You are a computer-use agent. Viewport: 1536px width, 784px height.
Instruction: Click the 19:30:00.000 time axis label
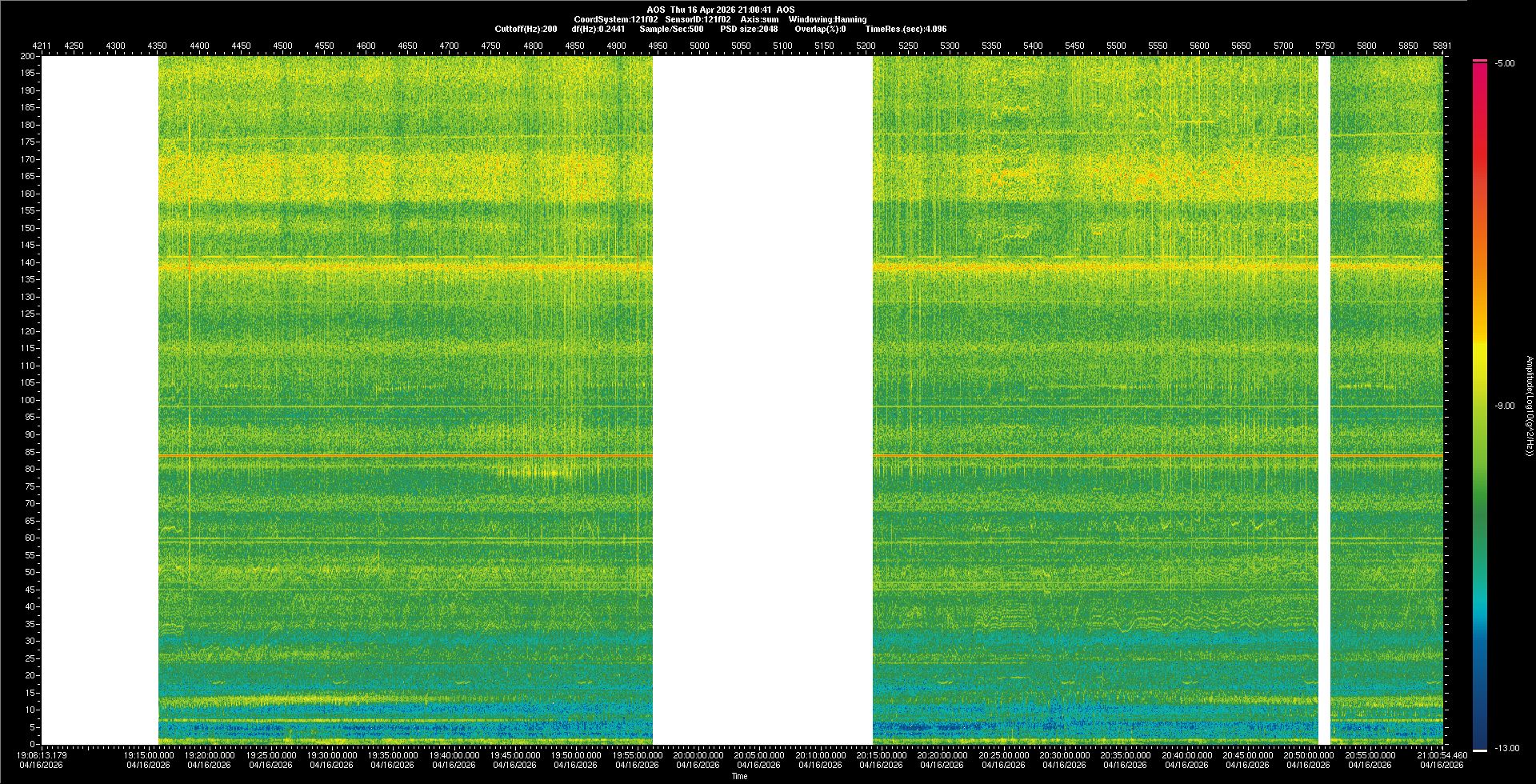[331, 755]
